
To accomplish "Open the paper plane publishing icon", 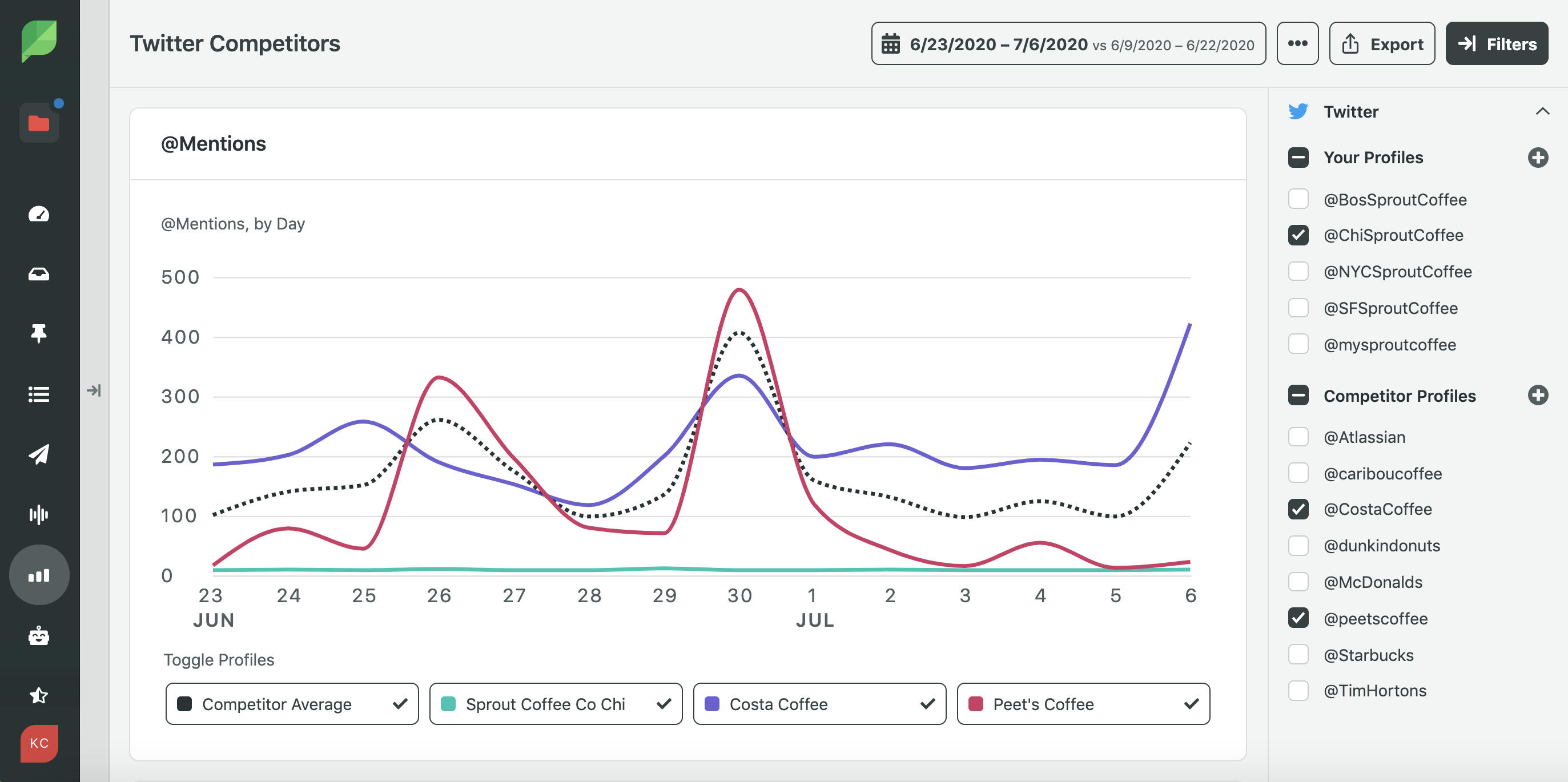I will coord(39,454).
